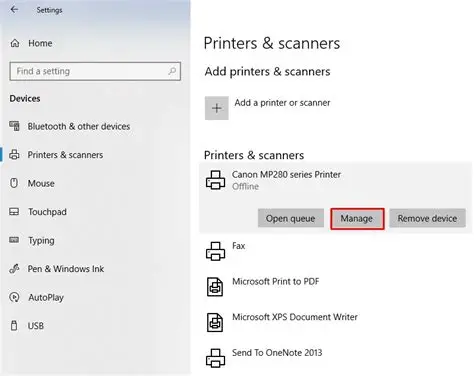
Task: Click the Microsoft Print to PDF icon
Action: (x=215, y=287)
